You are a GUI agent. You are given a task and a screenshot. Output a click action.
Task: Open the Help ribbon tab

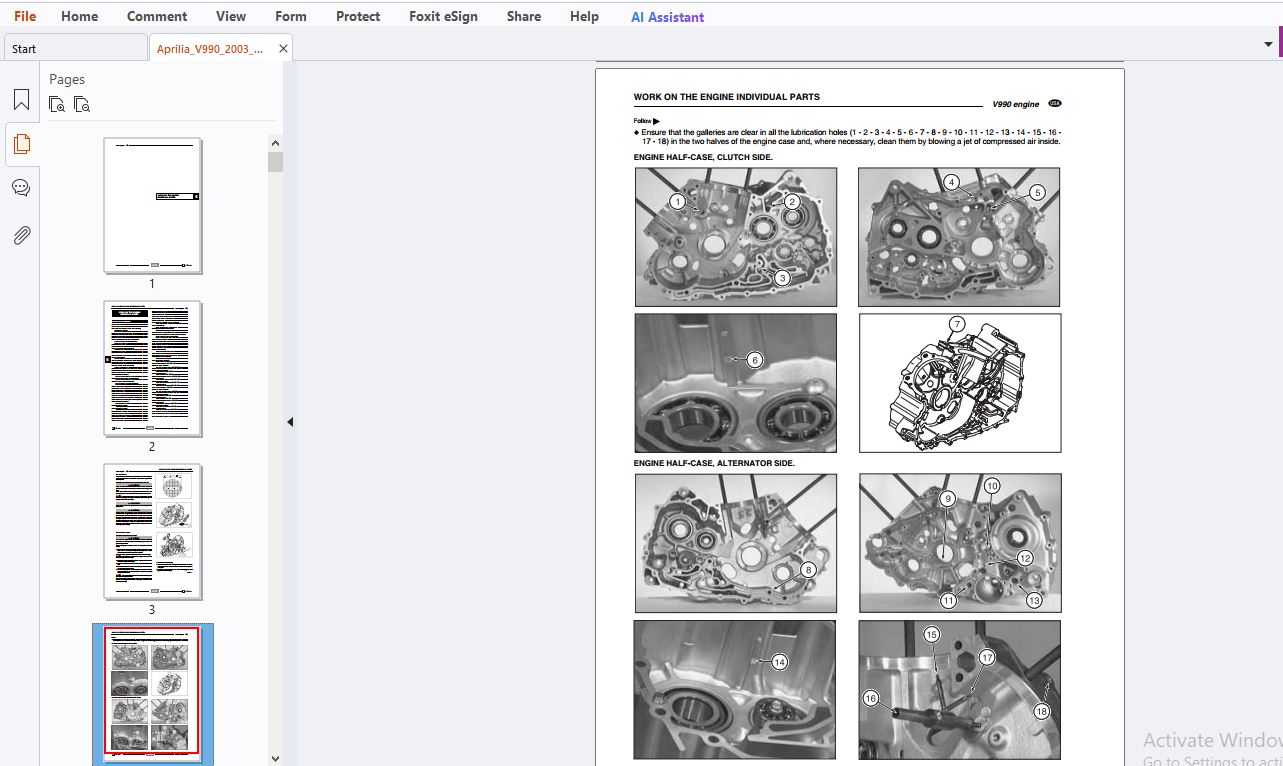coord(584,16)
